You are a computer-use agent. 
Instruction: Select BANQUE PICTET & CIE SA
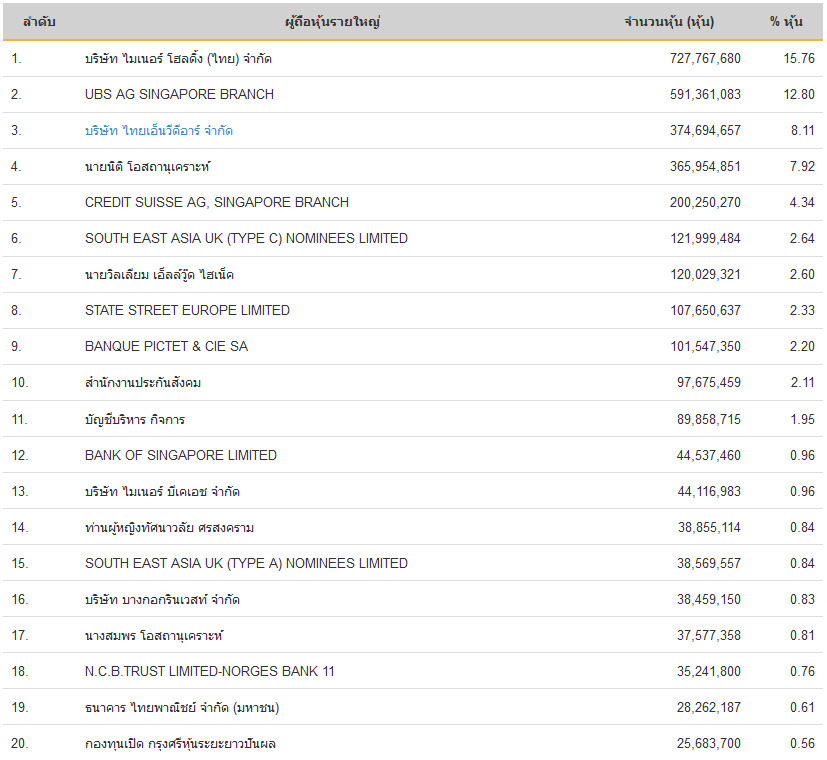[166, 347]
